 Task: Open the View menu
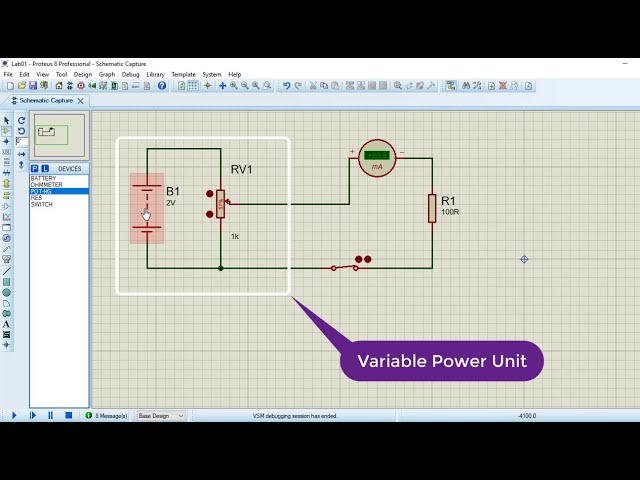(x=42, y=74)
